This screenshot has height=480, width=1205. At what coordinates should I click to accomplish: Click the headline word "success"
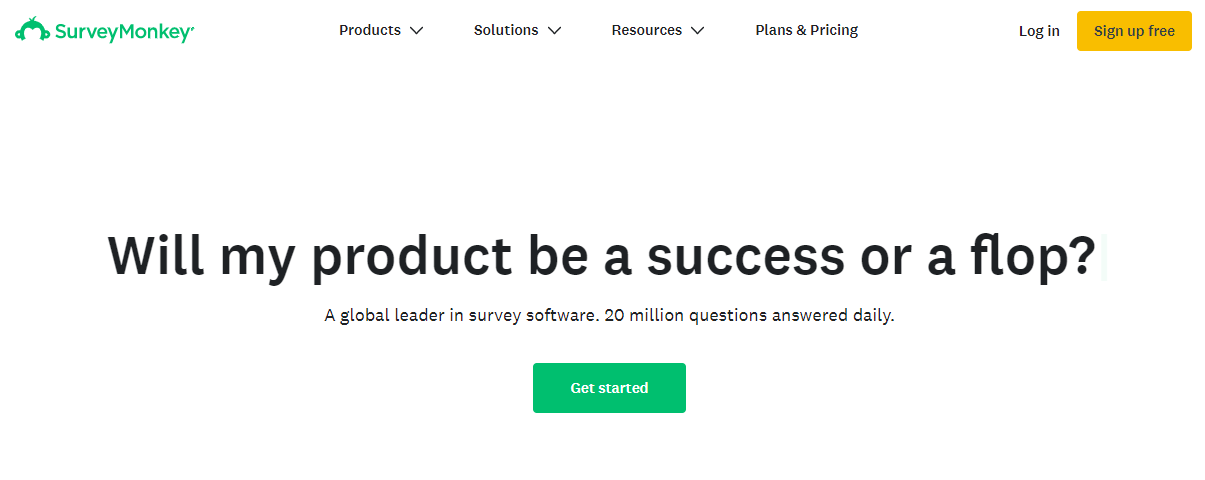click(746, 256)
